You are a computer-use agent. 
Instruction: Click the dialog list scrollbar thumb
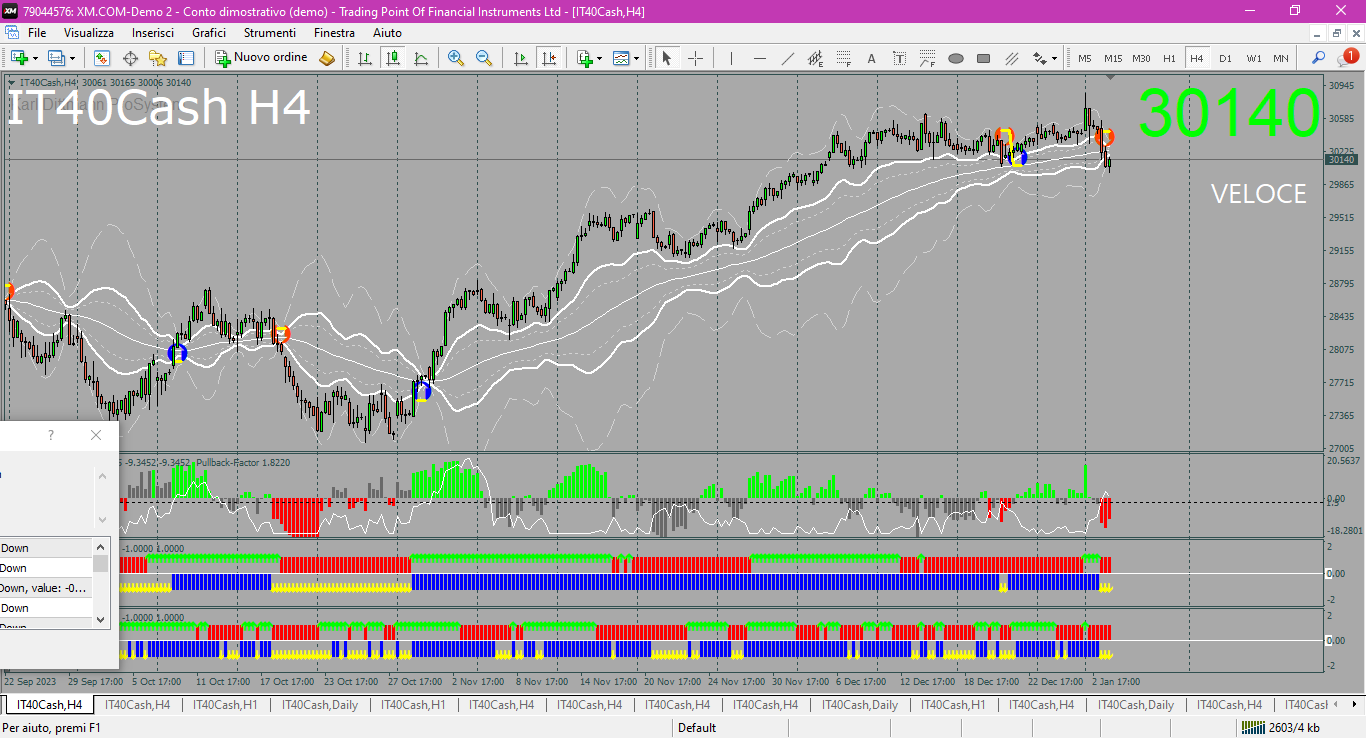(x=100, y=564)
